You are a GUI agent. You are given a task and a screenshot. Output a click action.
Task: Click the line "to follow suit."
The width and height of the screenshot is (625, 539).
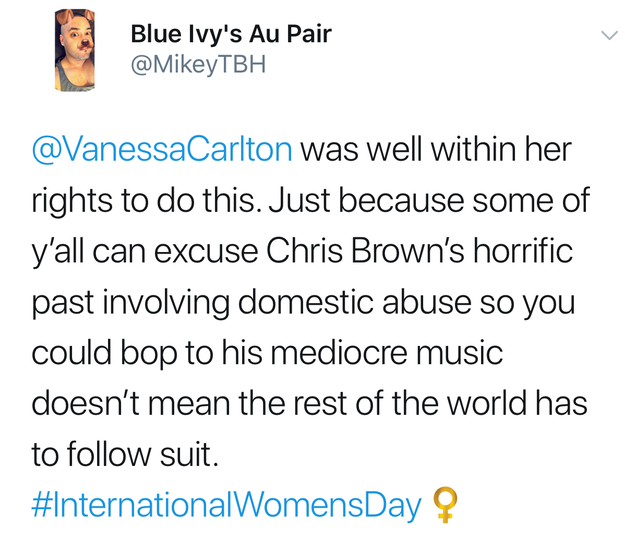point(125,454)
